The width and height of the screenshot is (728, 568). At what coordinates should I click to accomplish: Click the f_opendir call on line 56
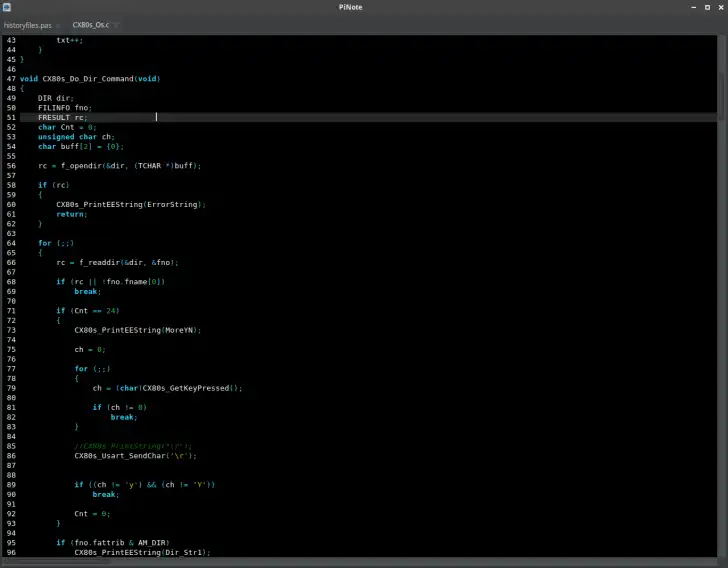[80, 165]
